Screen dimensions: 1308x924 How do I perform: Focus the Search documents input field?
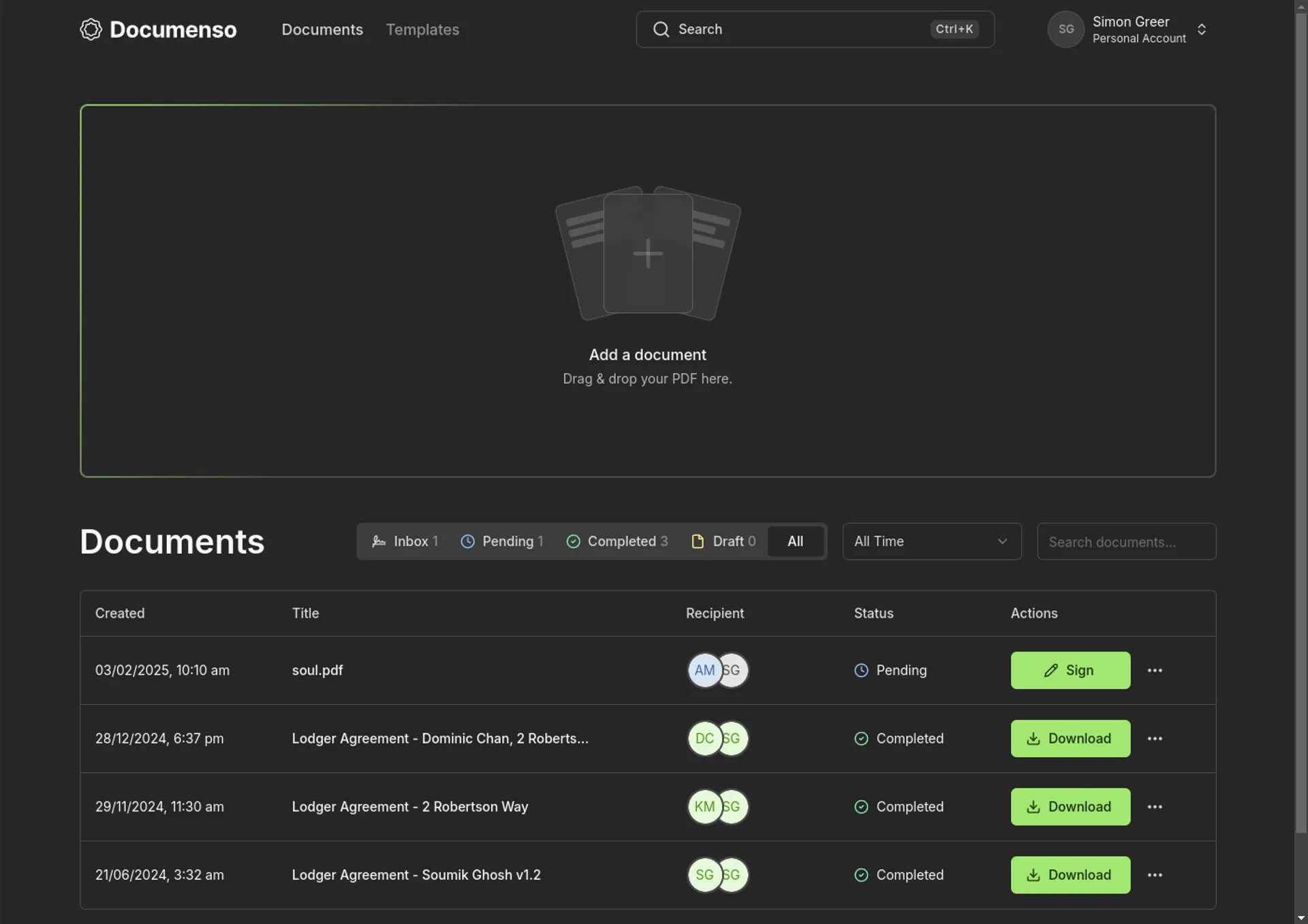[1126, 541]
